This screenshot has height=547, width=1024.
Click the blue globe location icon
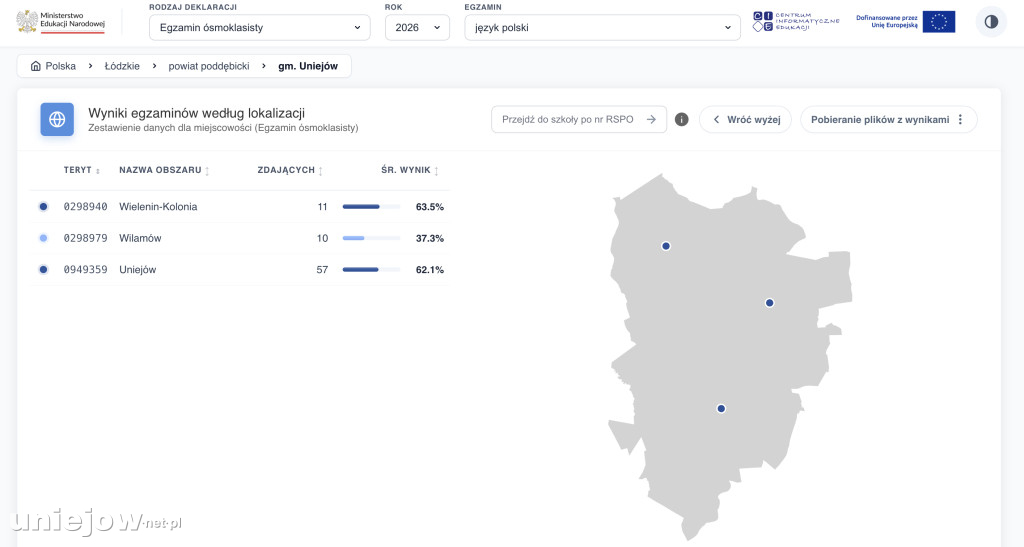tap(57, 119)
